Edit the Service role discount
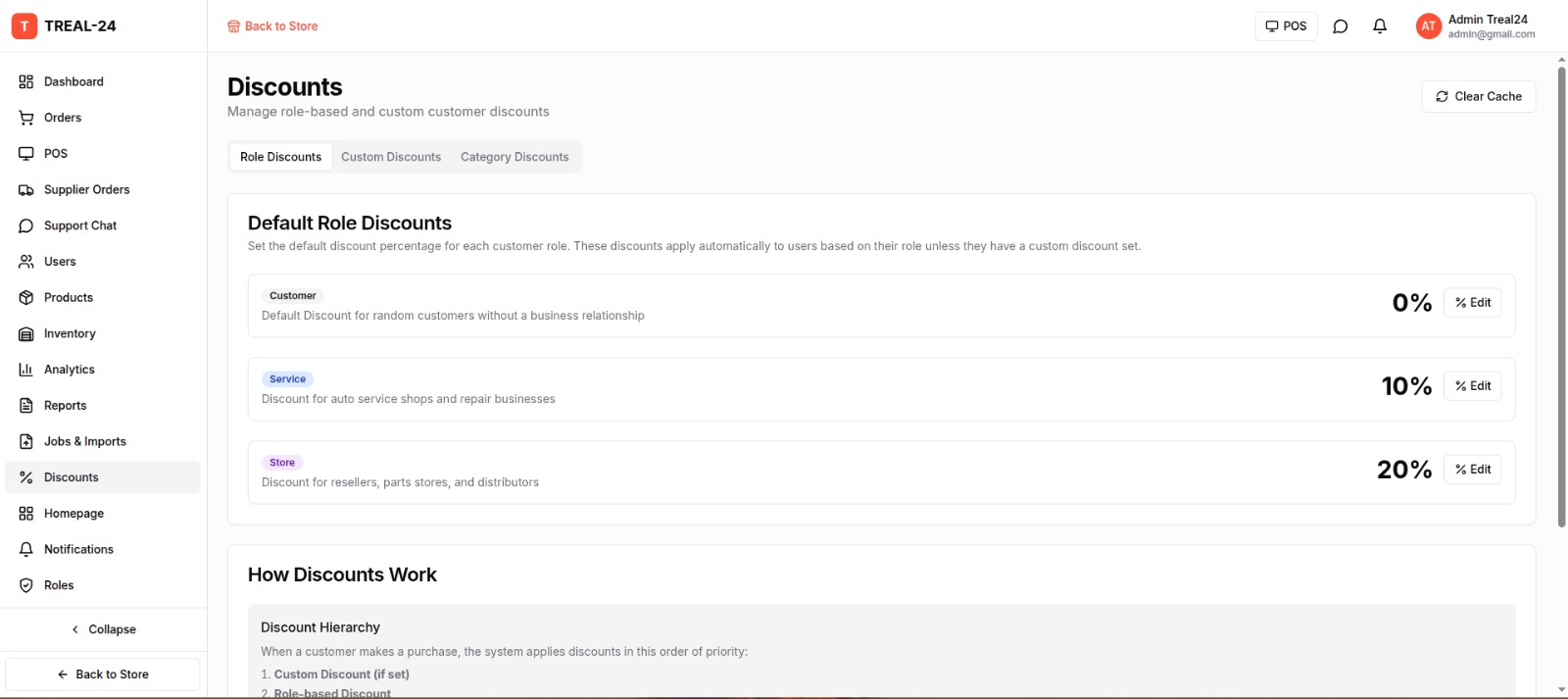Viewport: 1568px width, 699px height. coord(1472,386)
